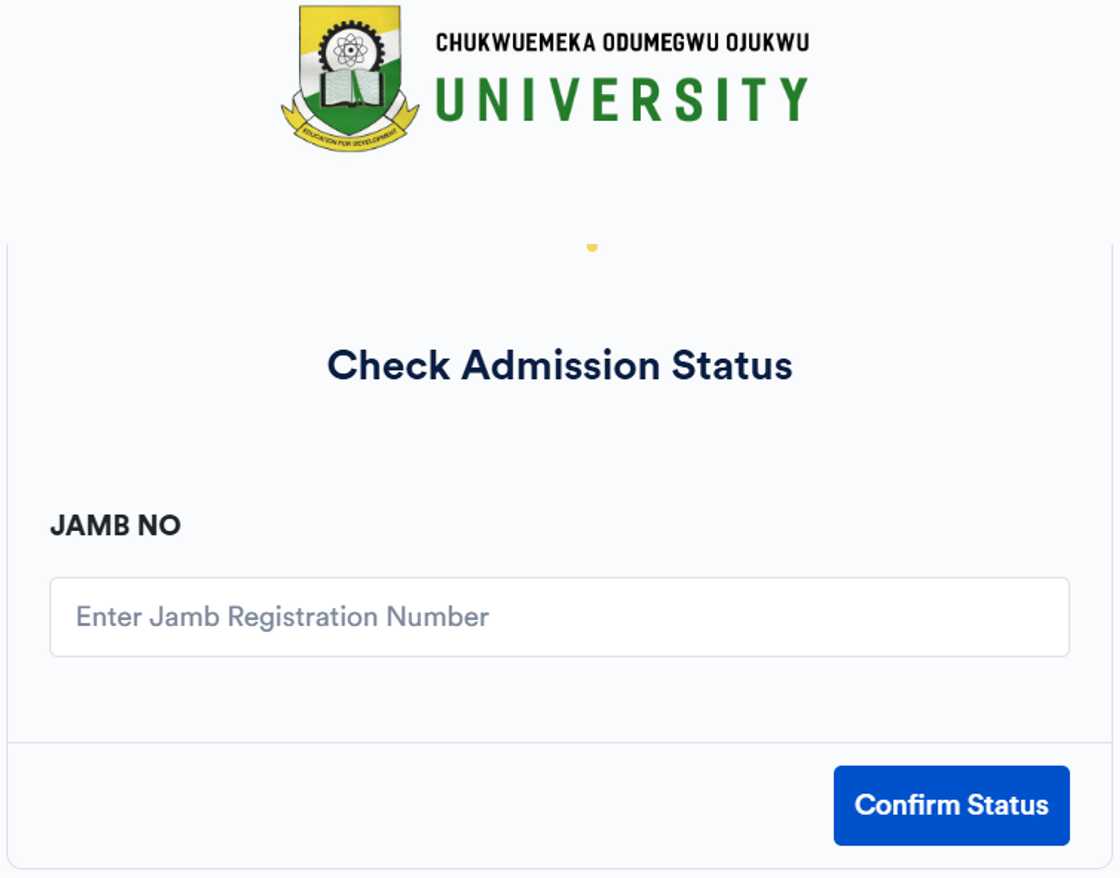
Task: Click the word Status in the heading
Action: point(732,365)
